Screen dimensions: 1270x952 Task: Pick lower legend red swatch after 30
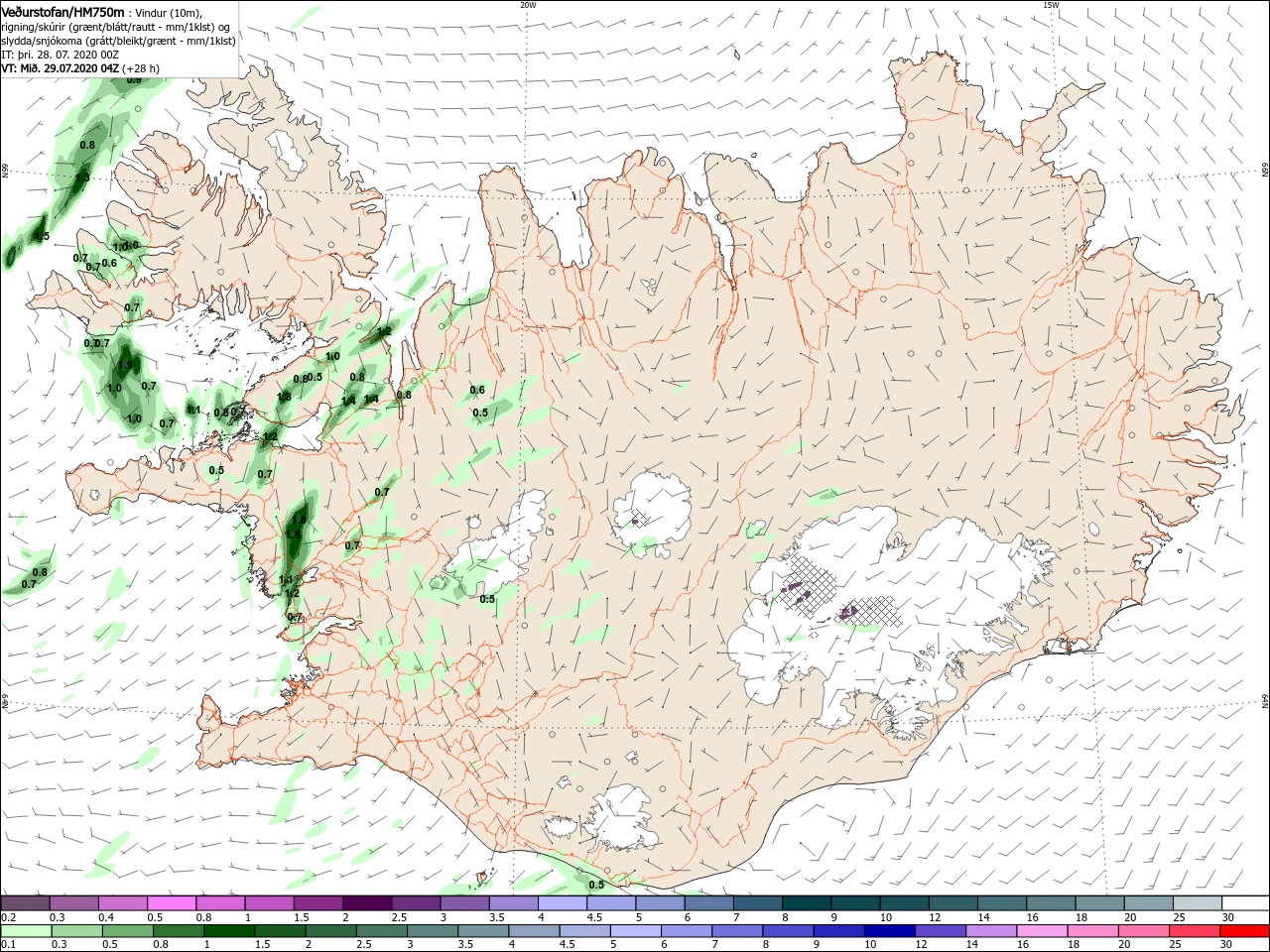(1244, 931)
